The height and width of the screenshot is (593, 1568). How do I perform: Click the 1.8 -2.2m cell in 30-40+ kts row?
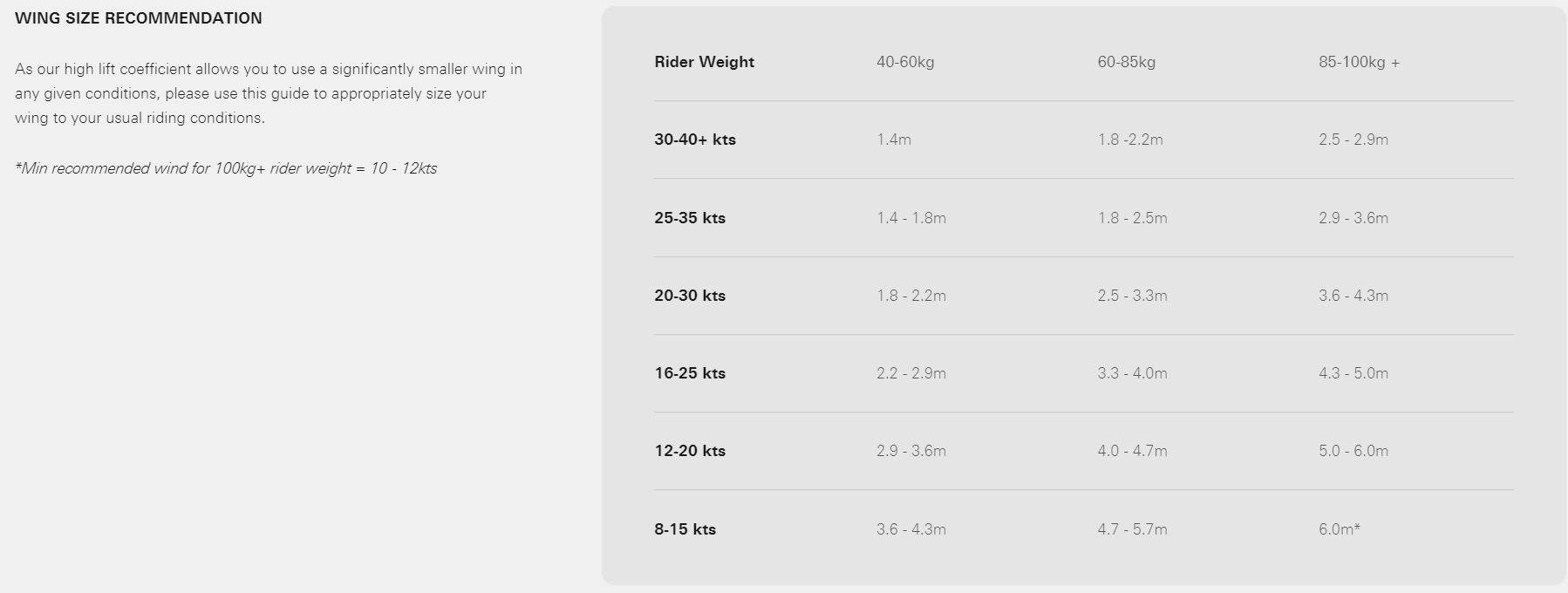point(1129,140)
